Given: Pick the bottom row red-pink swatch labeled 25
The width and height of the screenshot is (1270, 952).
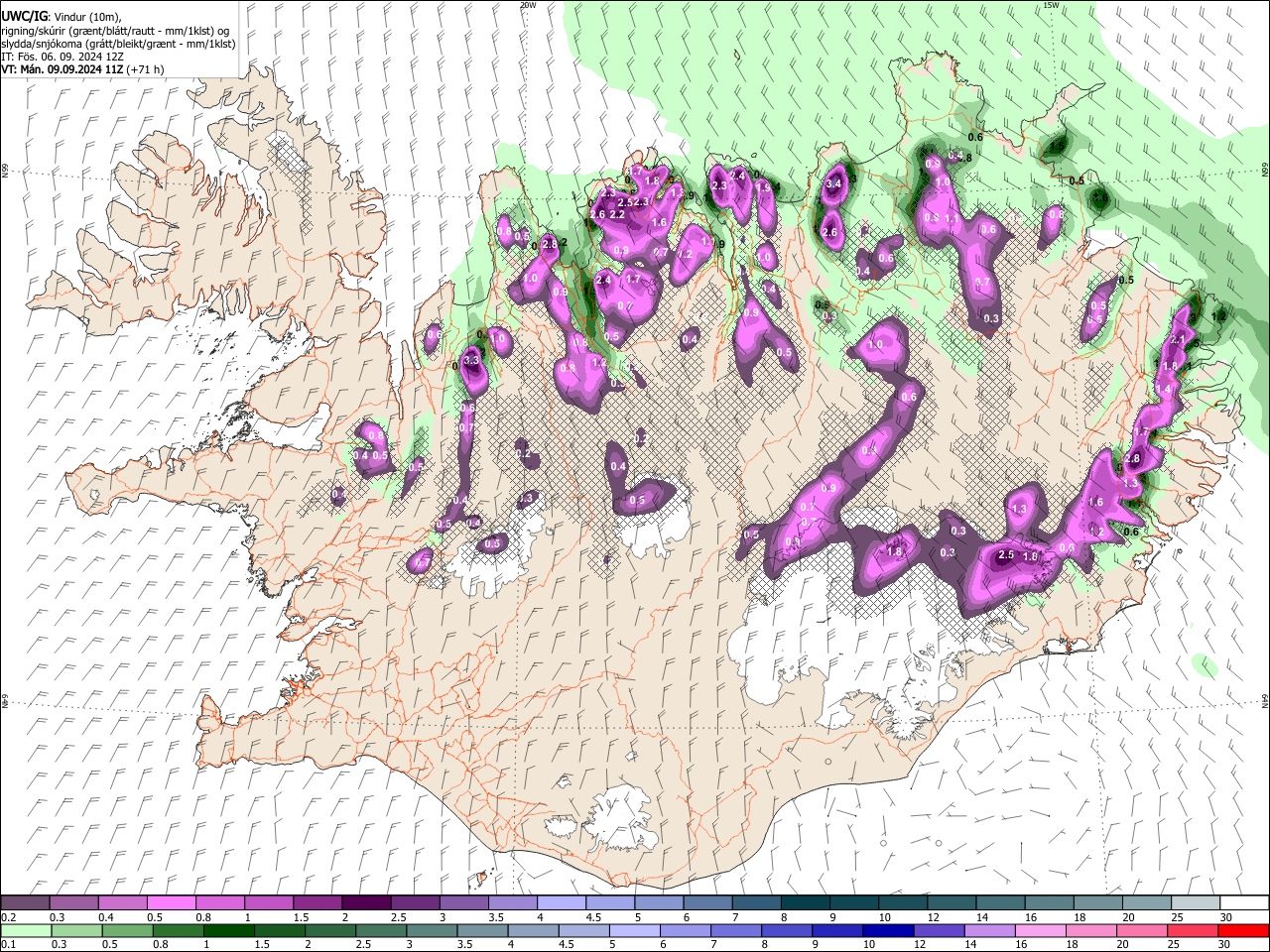Looking at the screenshot, I should coord(1191,930).
